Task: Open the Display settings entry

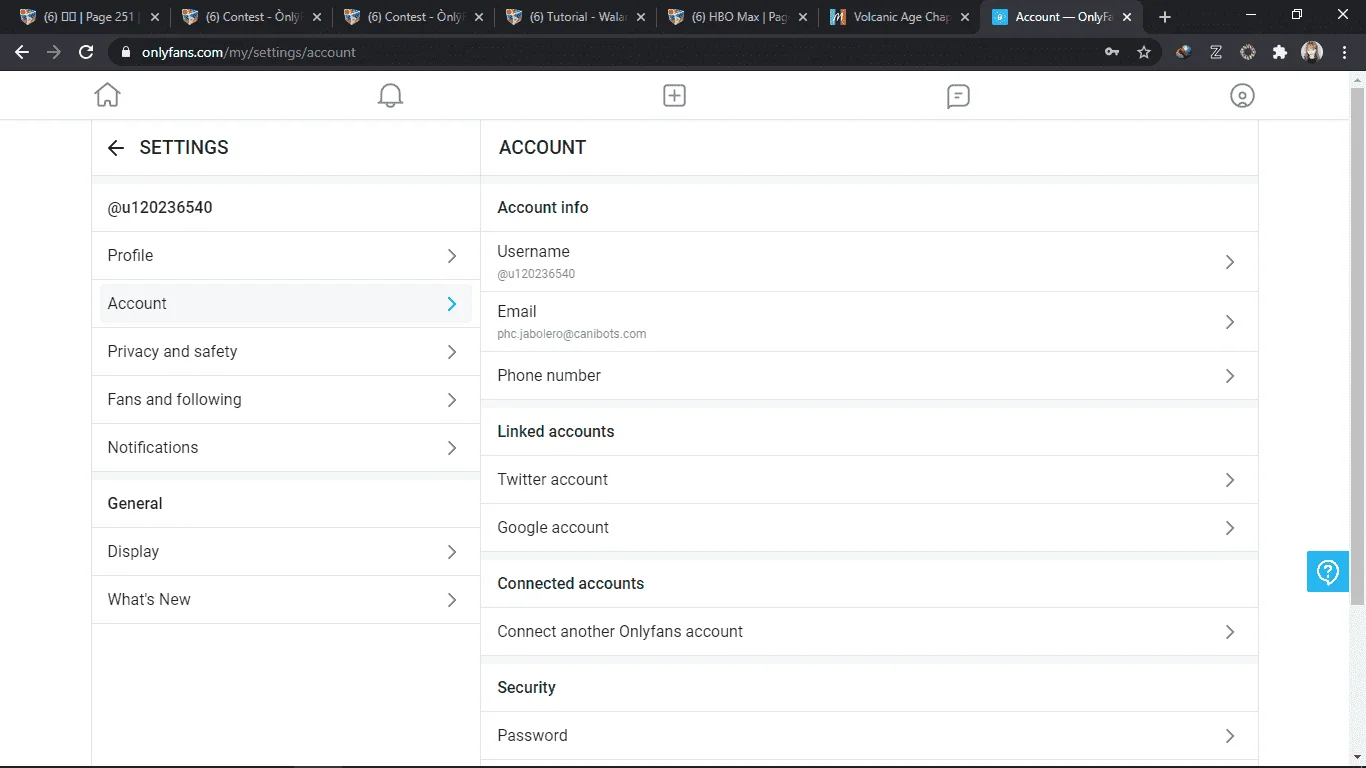Action: click(286, 552)
